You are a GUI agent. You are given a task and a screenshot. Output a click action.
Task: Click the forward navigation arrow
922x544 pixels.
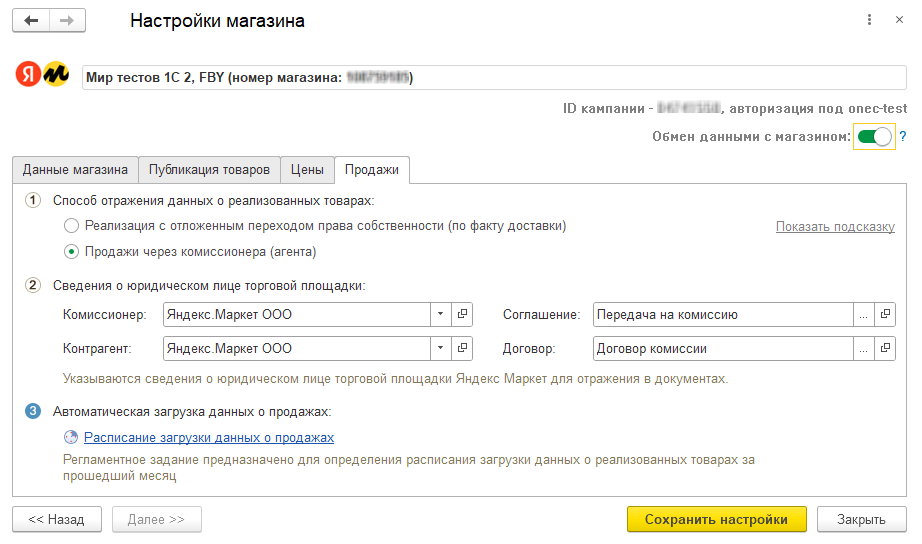pos(67,21)
